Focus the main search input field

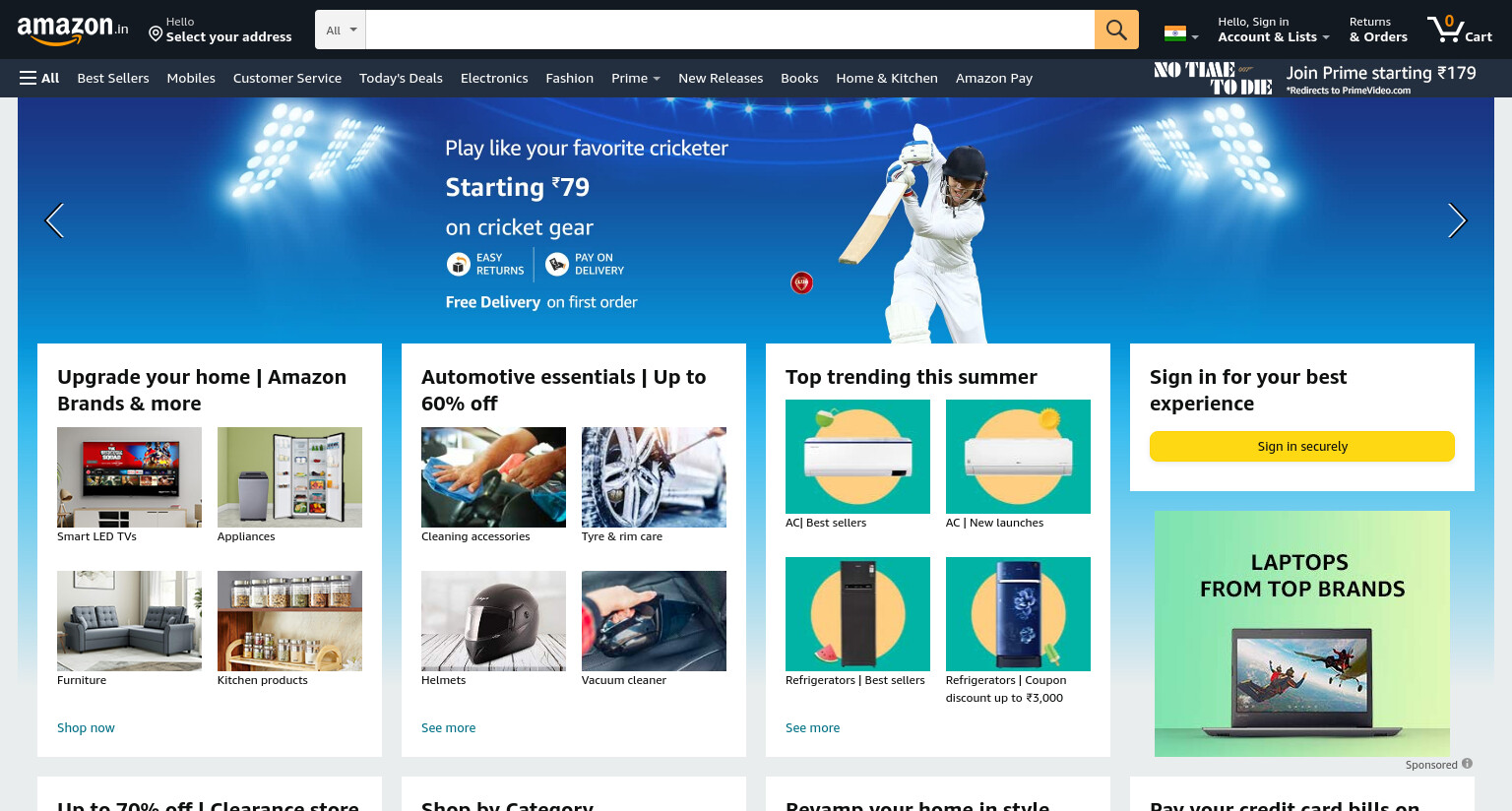tap(729, 30)
